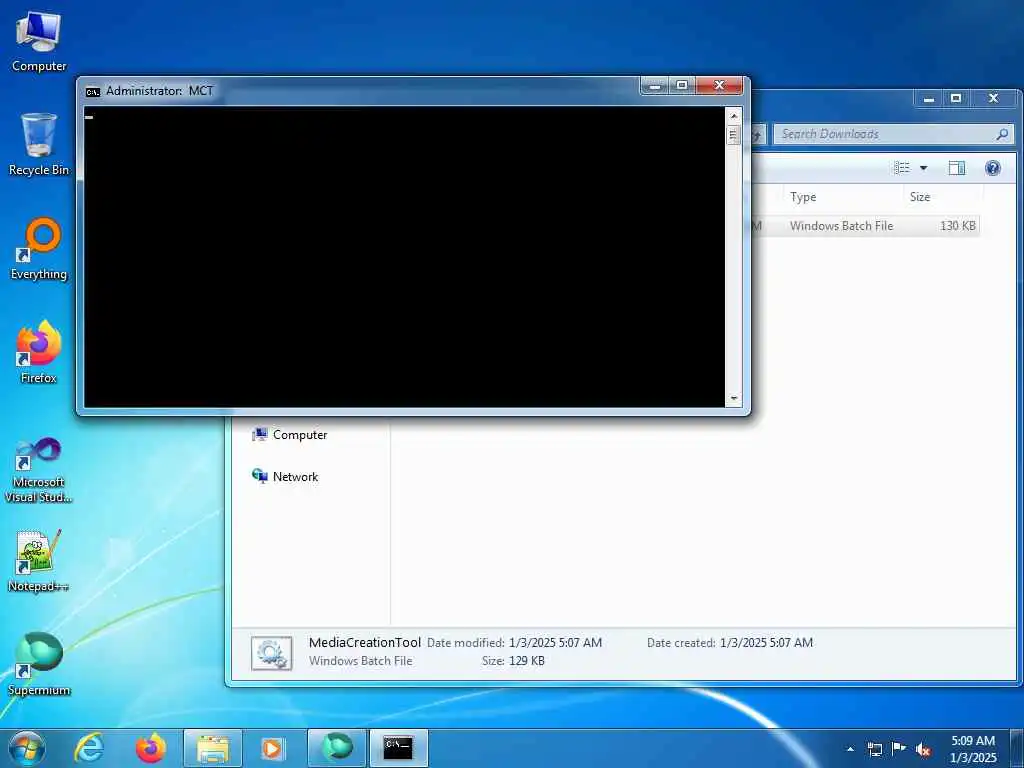Screen dimensions: 1024x768
Task: Minimize the Administrator: MCT window
Action: (x=655, y=86)
